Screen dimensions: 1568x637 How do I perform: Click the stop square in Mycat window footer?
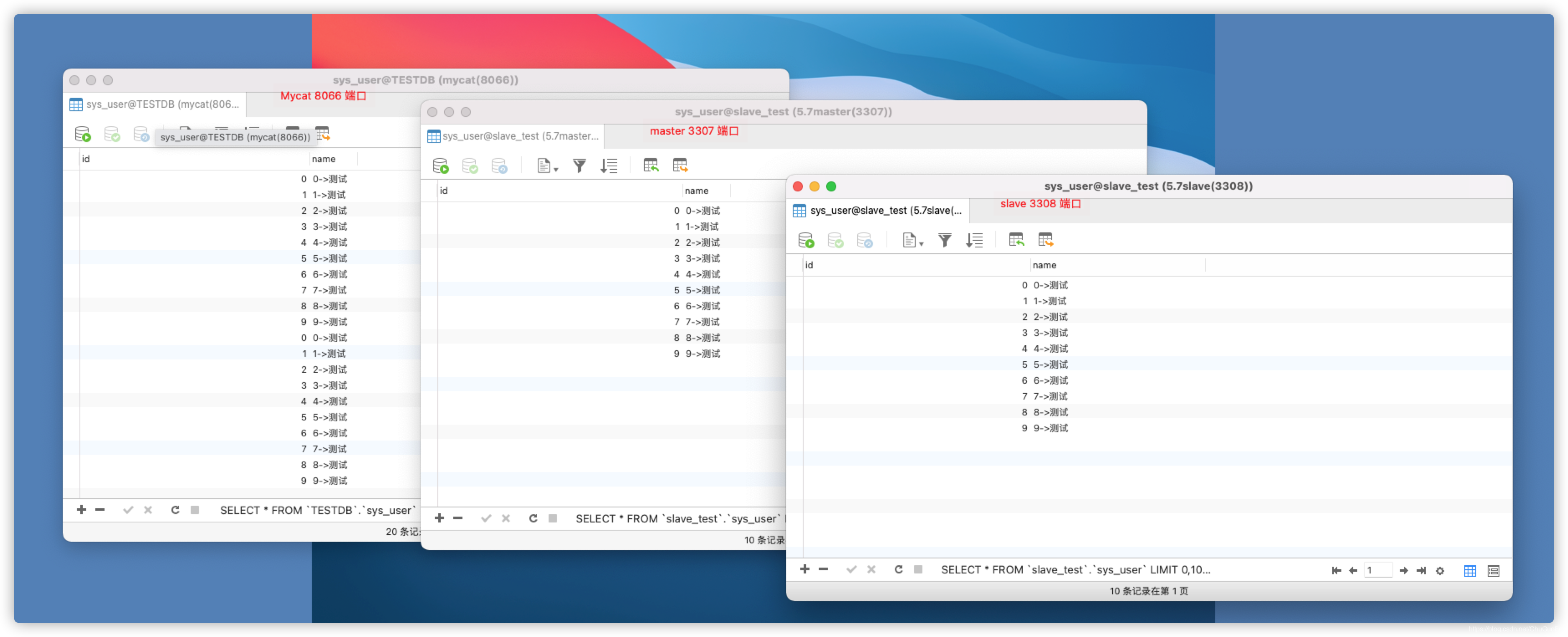coord(195,510)
